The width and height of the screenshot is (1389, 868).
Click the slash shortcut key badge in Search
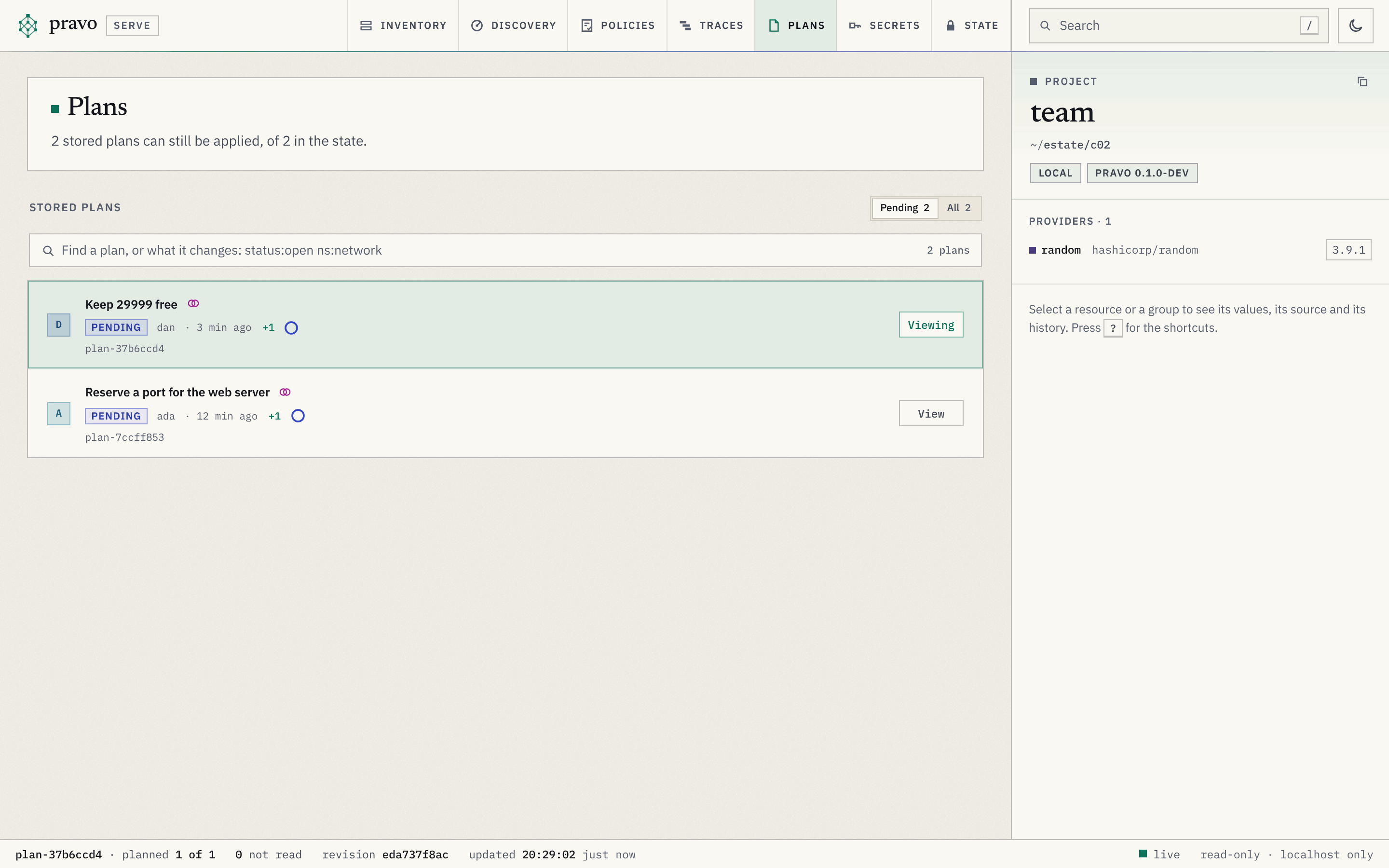pyautogui.click(x=1309, y=26)
